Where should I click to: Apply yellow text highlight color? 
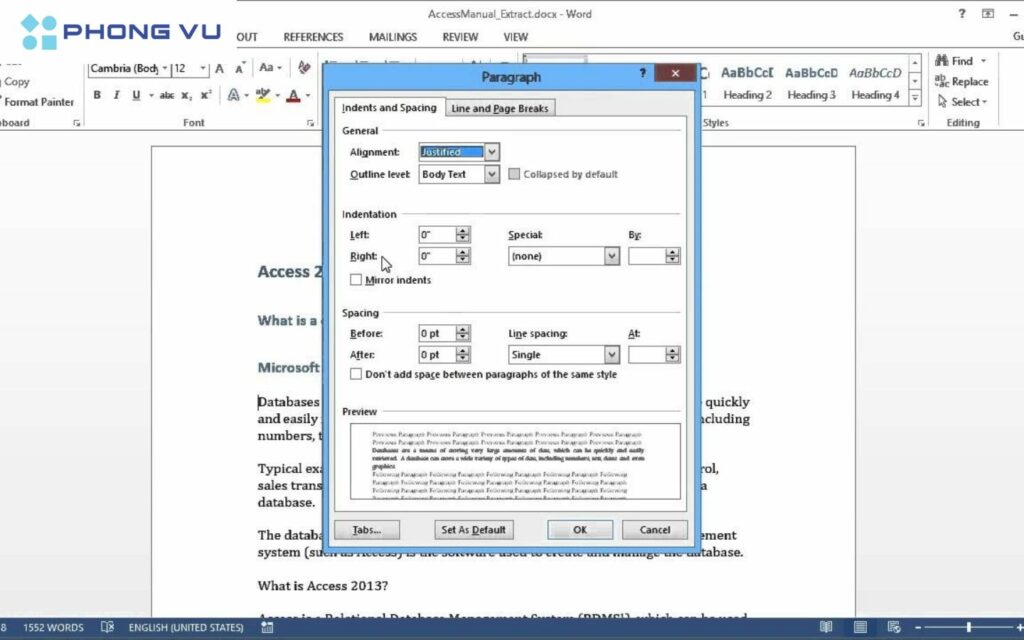[263, 95]
